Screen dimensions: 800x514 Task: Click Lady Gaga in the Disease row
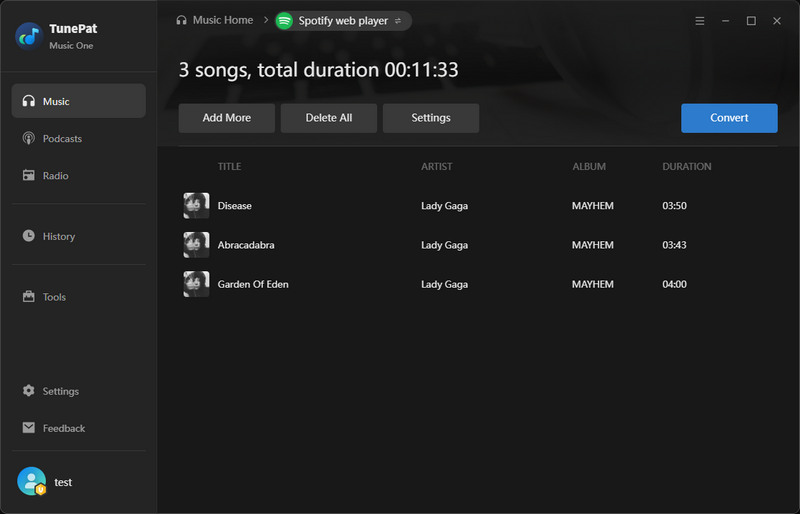pyautogui.click(x=444, y=206)
